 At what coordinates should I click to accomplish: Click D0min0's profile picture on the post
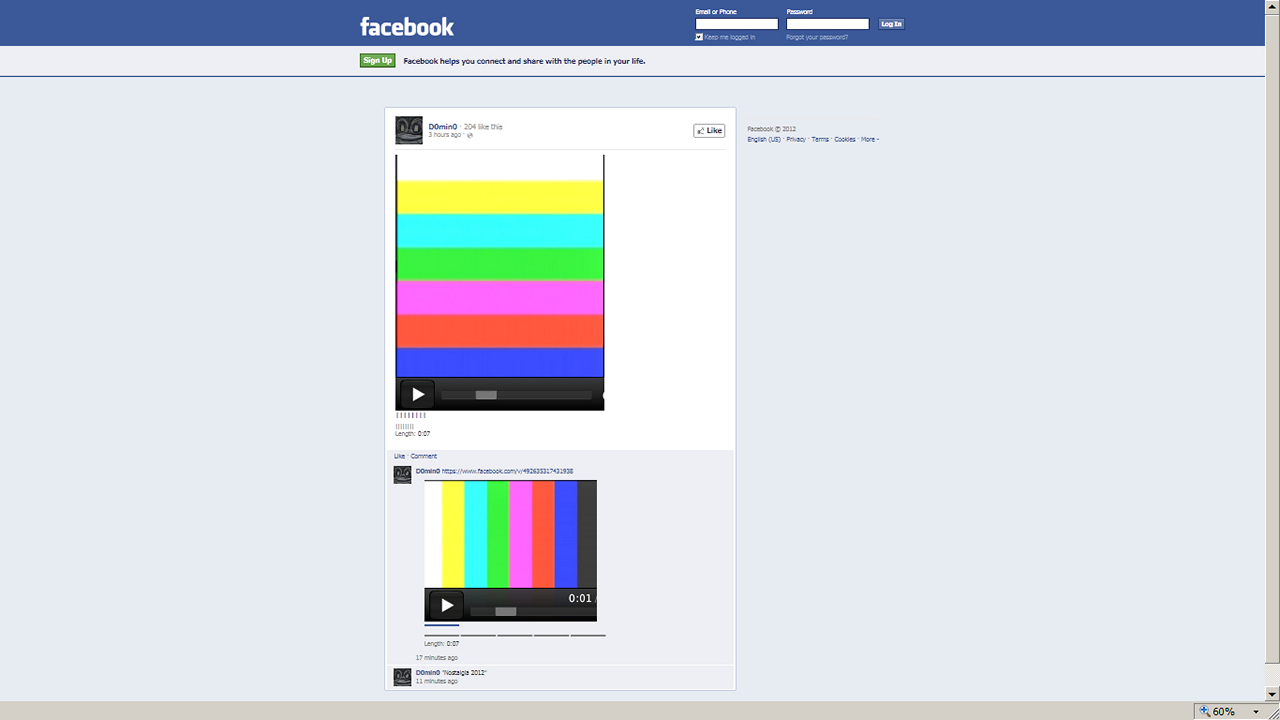(x=408, y=130)
